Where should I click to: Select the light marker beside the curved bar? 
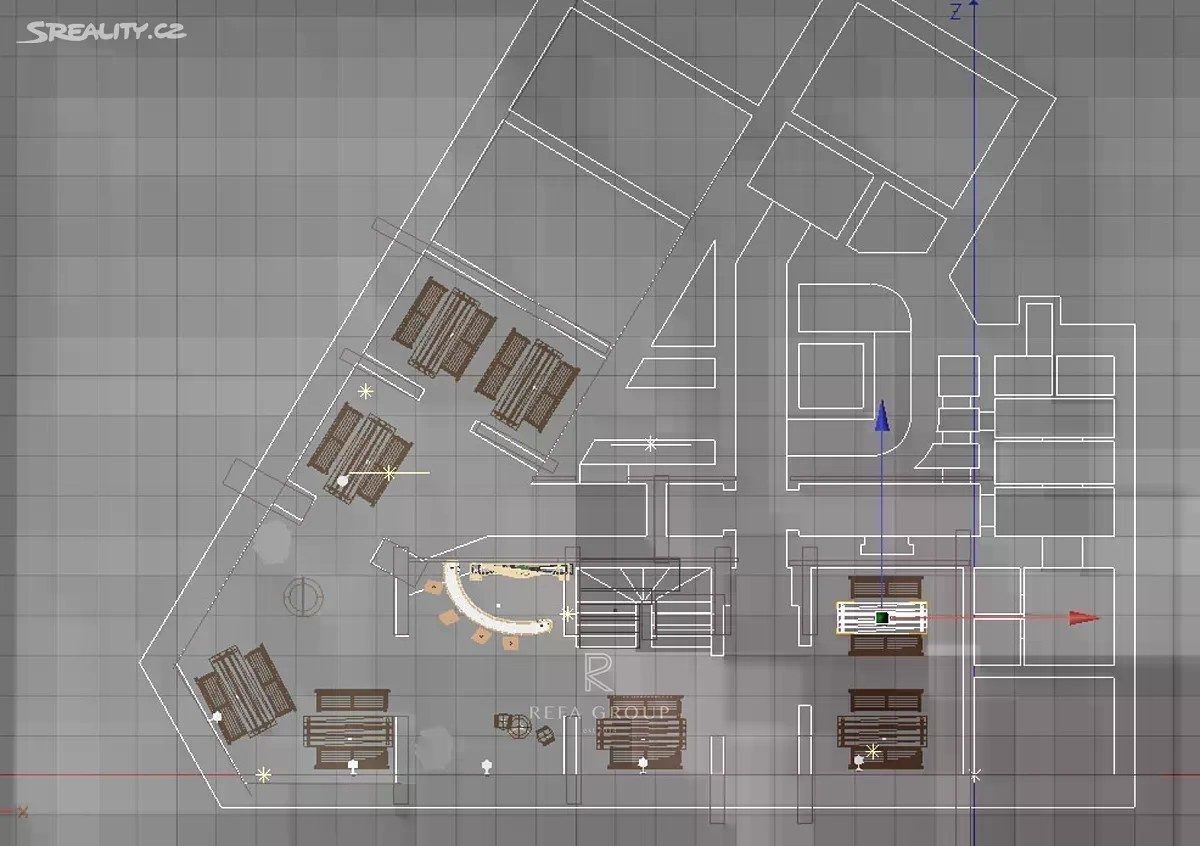[568, 614]
